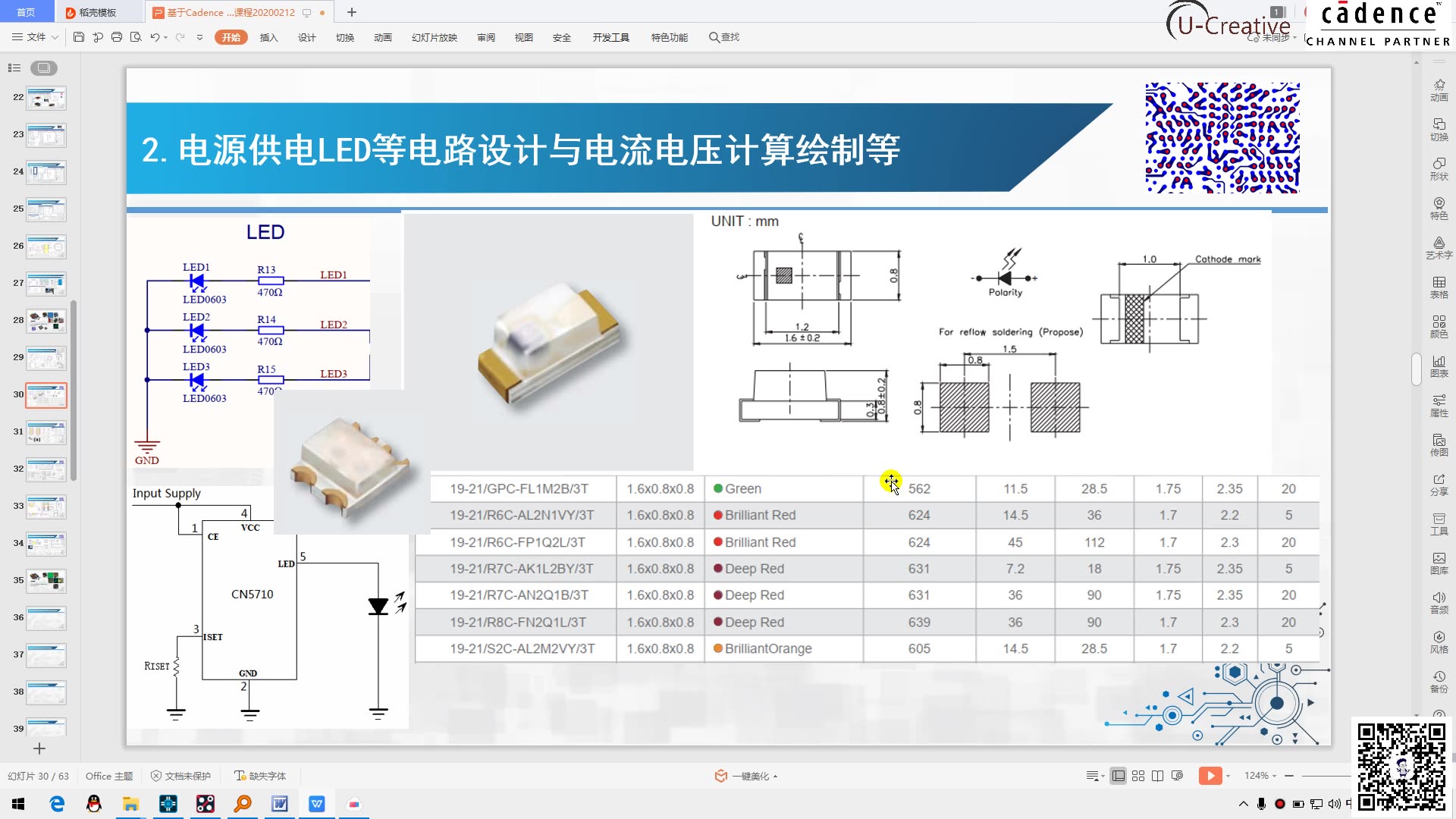Click the Undo arrow icon
The height and width of the screenshot is (819, 1456).
coord(155,37)
